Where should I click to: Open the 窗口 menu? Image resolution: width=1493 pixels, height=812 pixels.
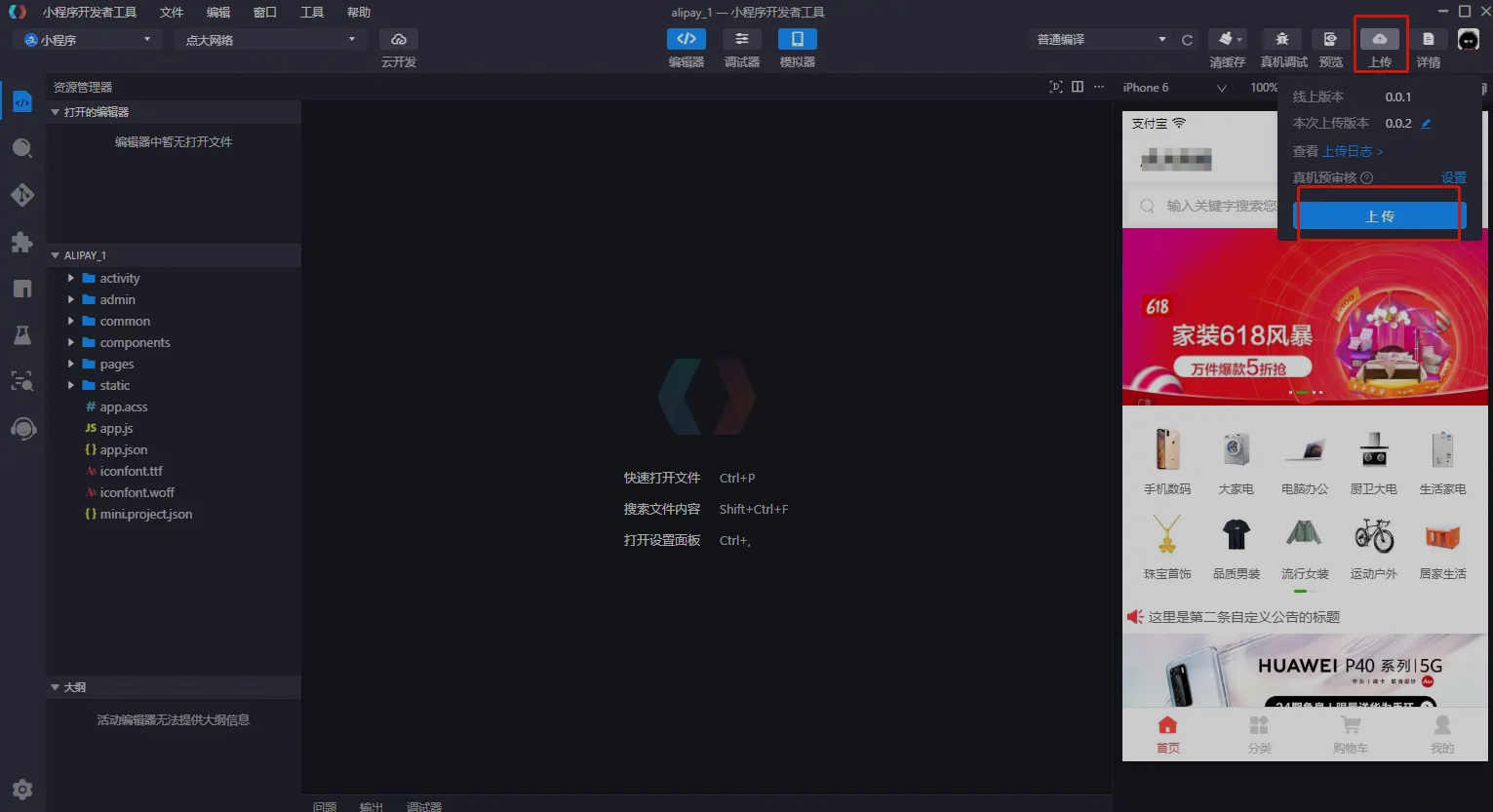[x=265, y=13]
